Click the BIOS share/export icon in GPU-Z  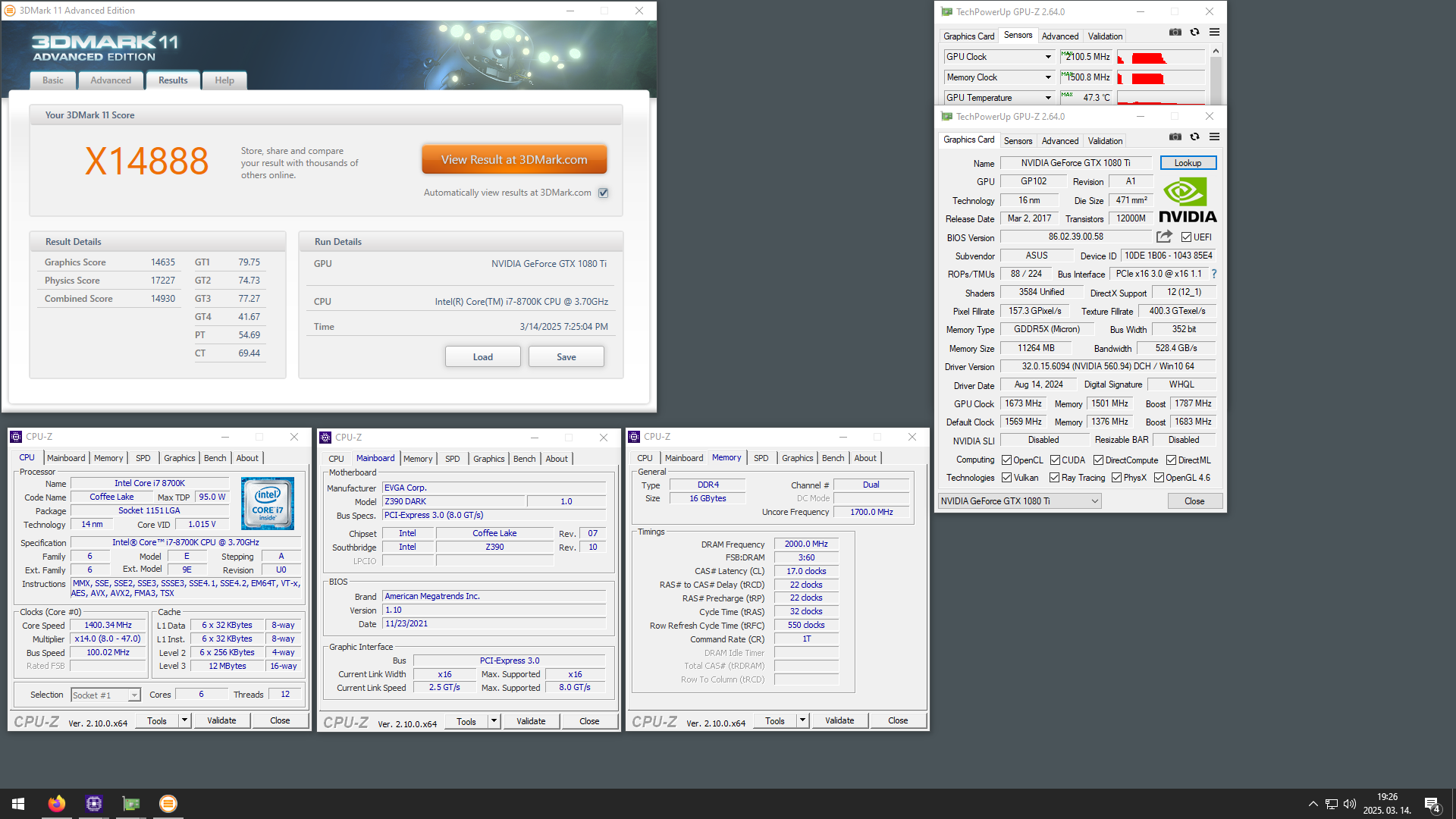(x=1164, y=237)
